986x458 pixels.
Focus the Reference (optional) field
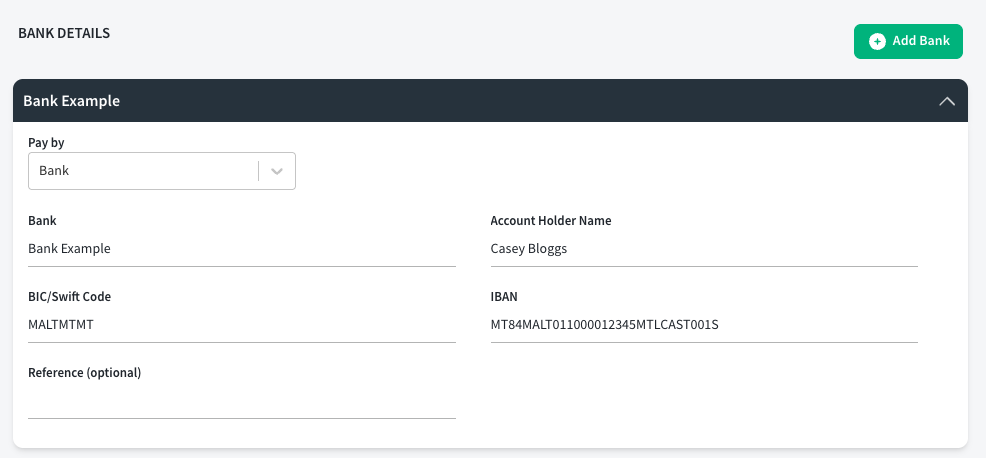point(241,401)
